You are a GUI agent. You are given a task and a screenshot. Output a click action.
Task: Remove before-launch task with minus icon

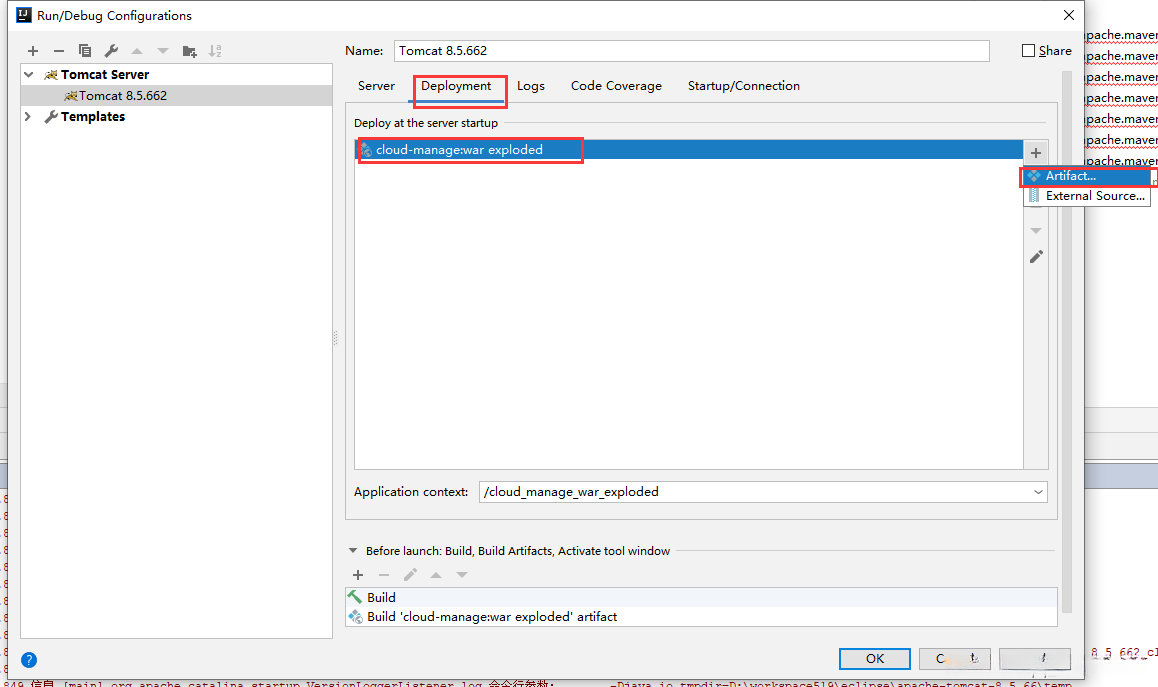point(384,575)
